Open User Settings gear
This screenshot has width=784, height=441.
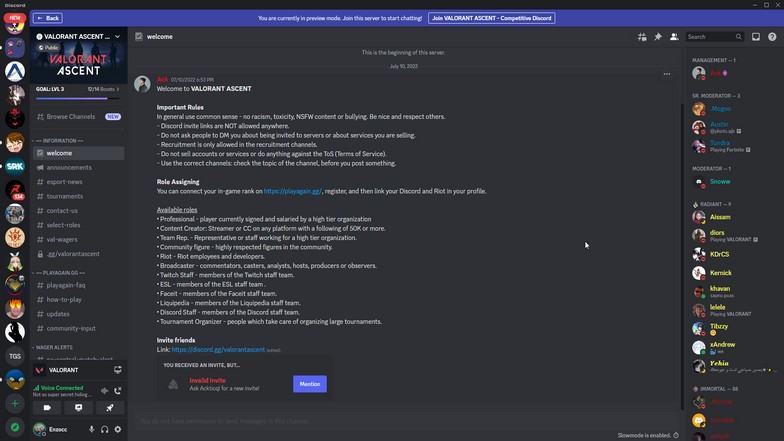[118, 429]
